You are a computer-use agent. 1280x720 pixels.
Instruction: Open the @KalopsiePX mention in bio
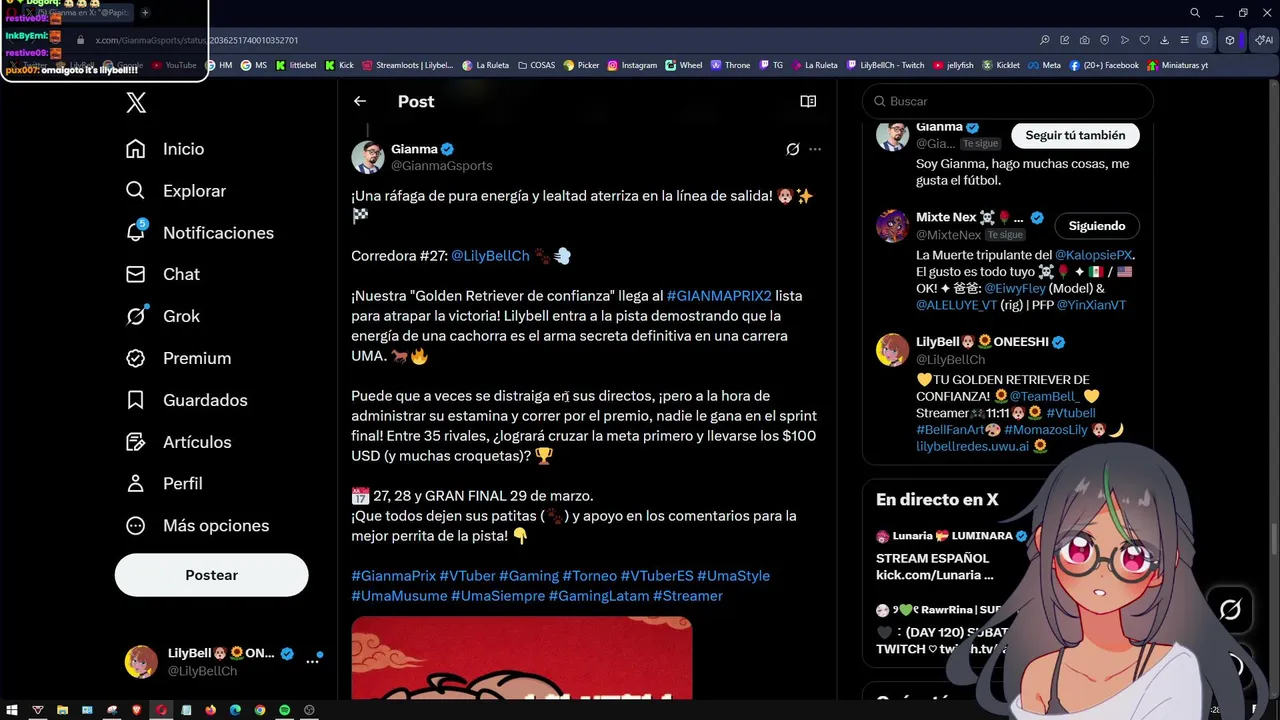1093,255
